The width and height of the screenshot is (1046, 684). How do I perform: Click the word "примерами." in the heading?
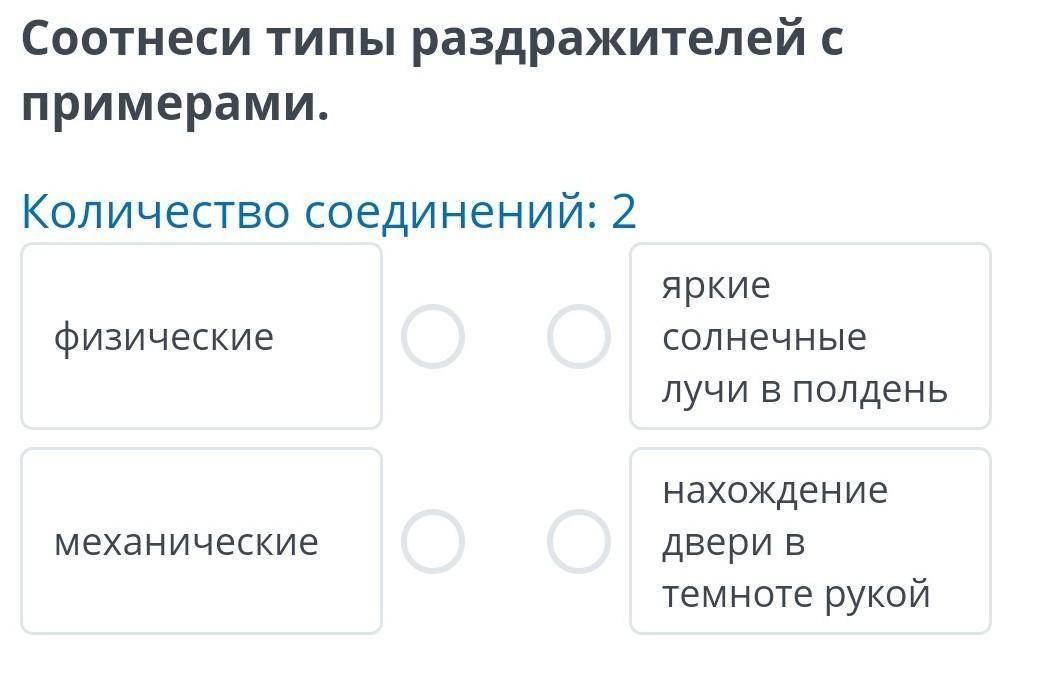[x=175, y=103]
